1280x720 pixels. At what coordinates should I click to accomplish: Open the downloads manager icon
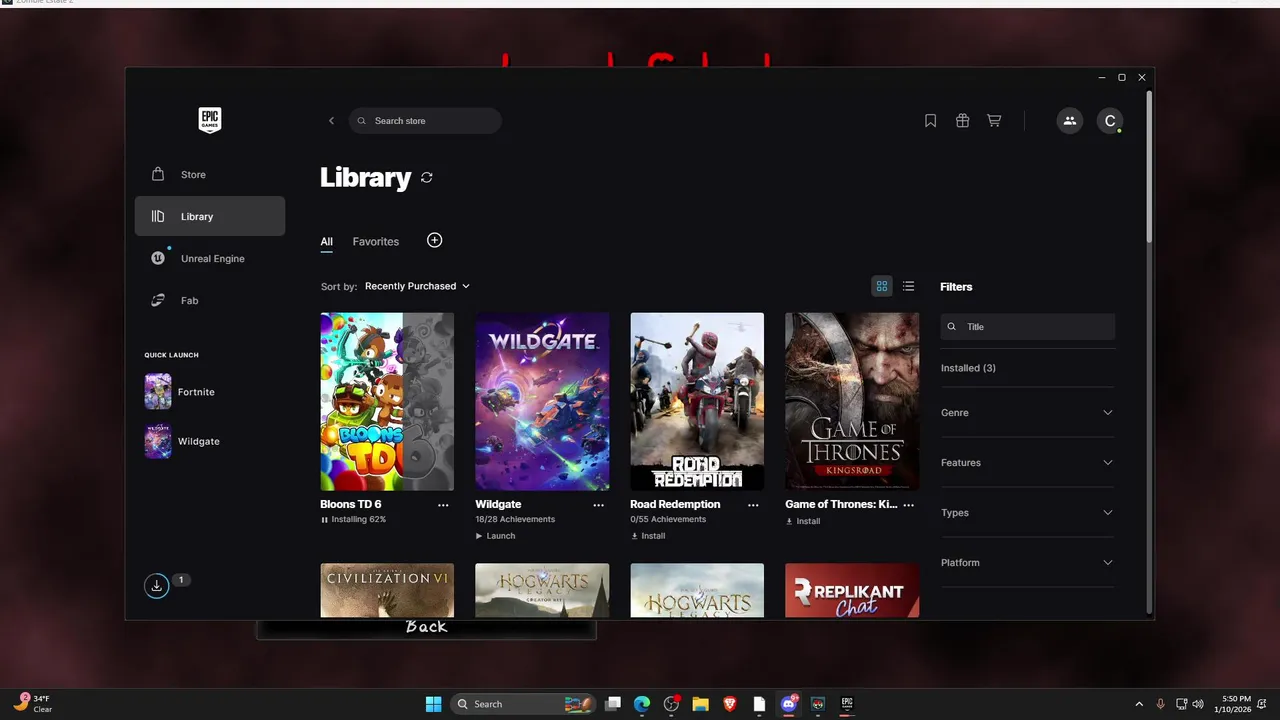pyautogui.click(x=156, y=586)
